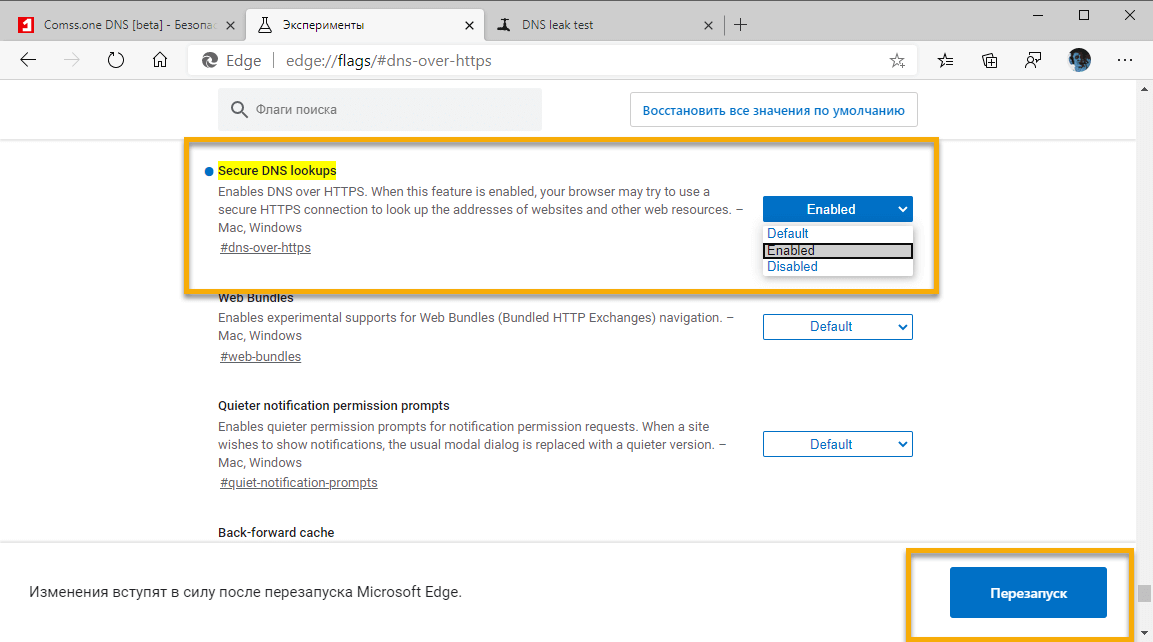Click the profile avatar icon
1153x642 pixels.
[x=1079, y=60]
